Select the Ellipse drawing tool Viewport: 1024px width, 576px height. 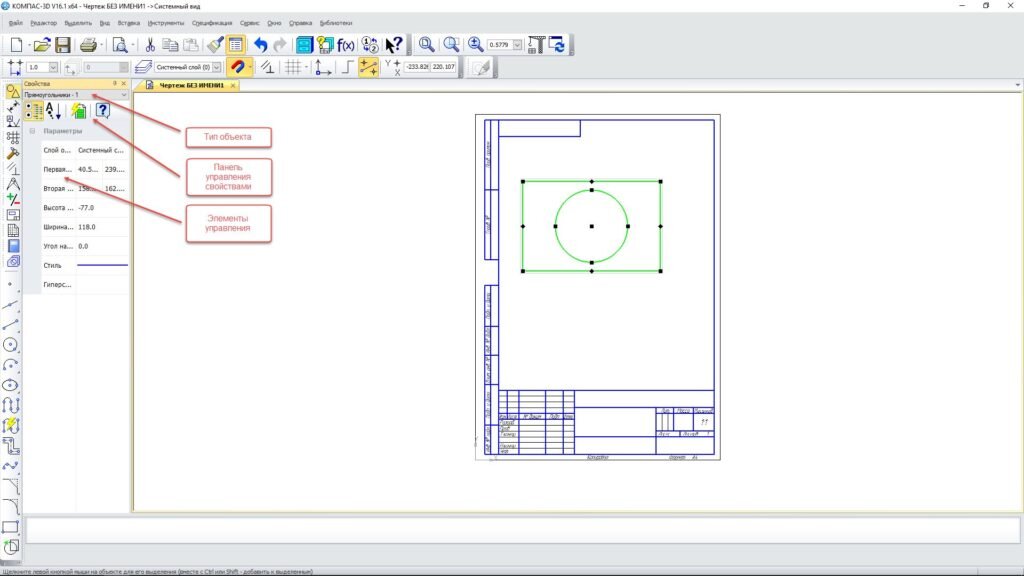click(10, 385)
